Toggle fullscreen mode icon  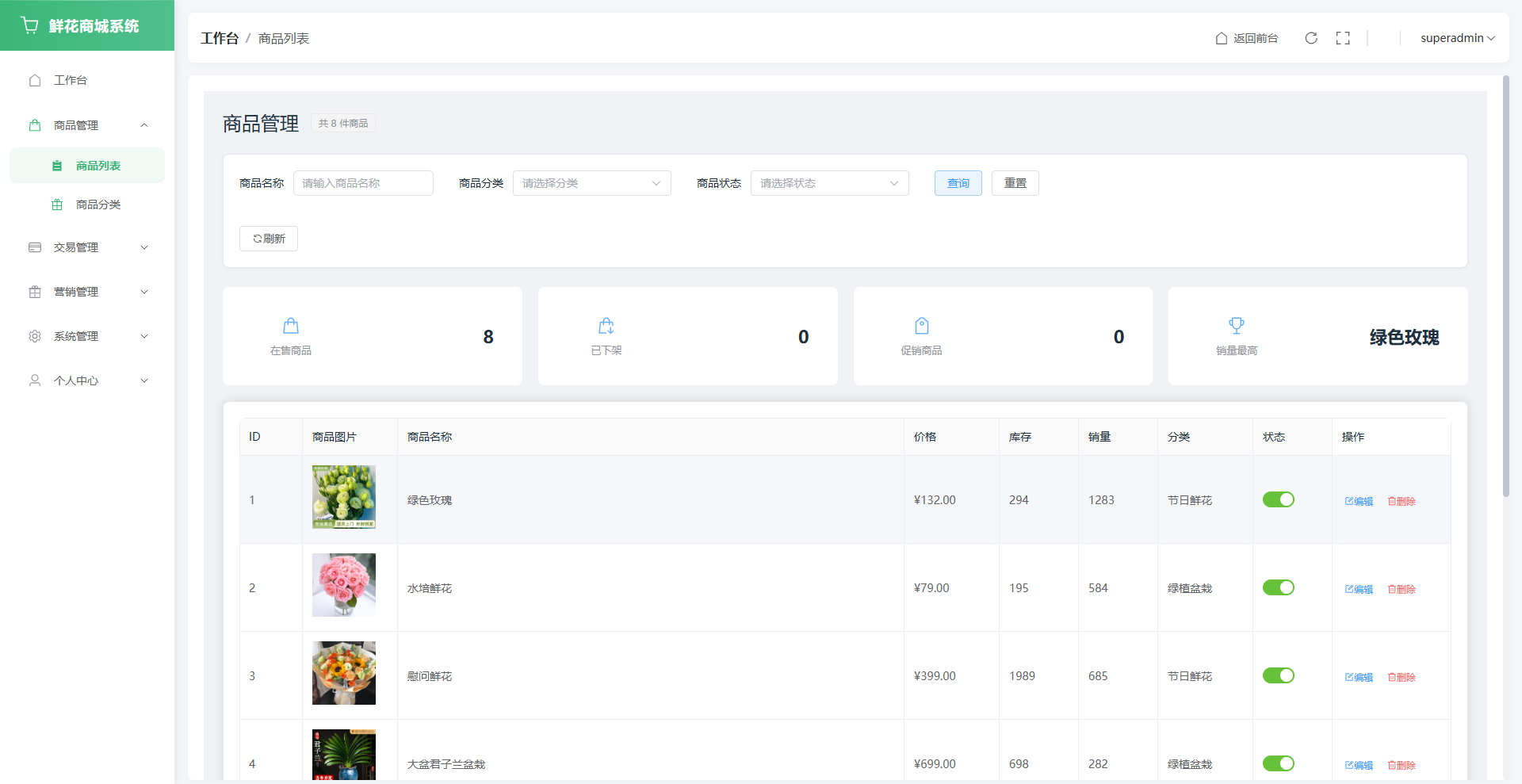pyautogui.click(x=1343, y=38)
